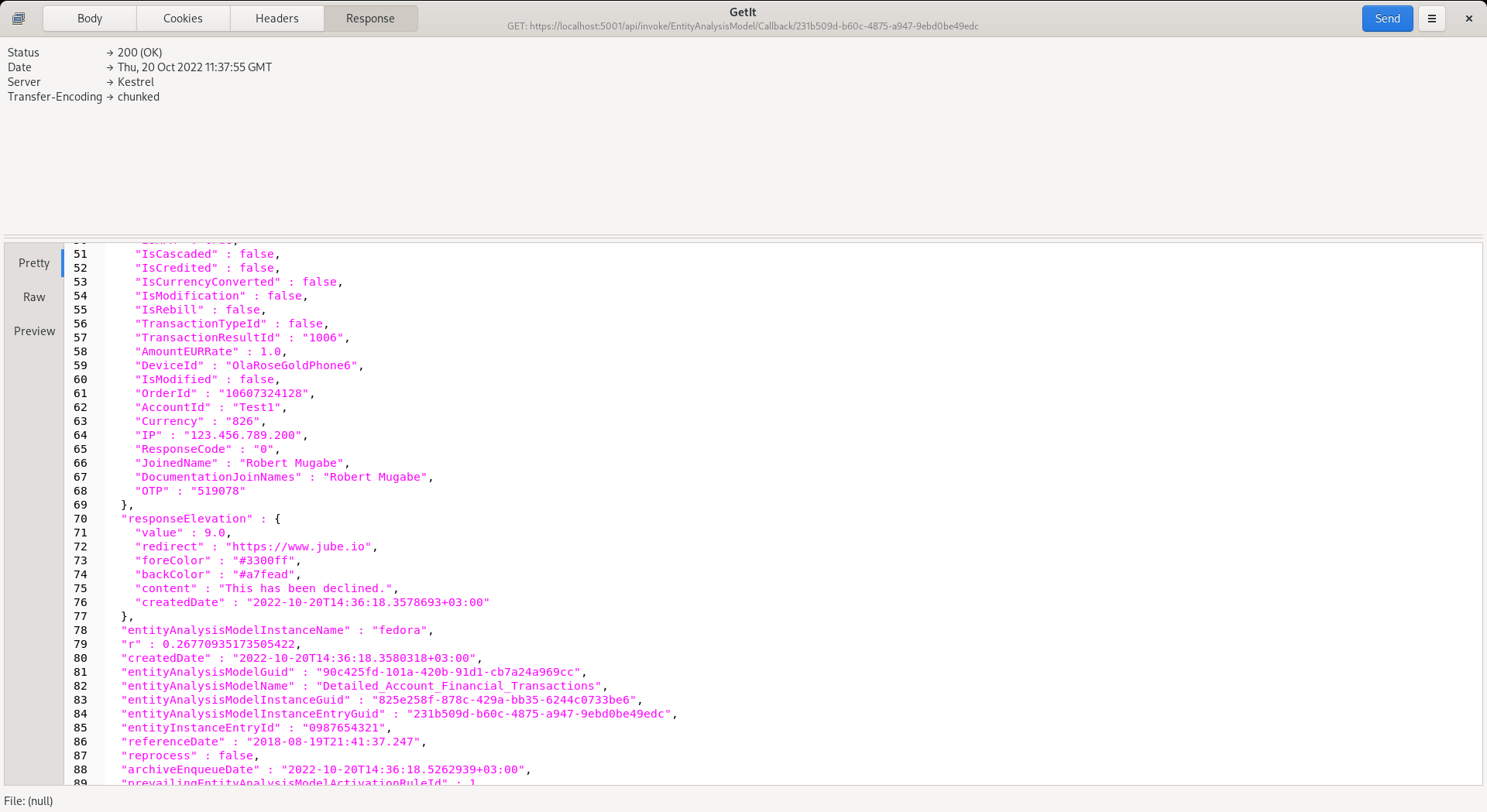Click the "entityAnalysisModelGuid" value
The height and width of the screenshot is (812, 1487).
448,672
